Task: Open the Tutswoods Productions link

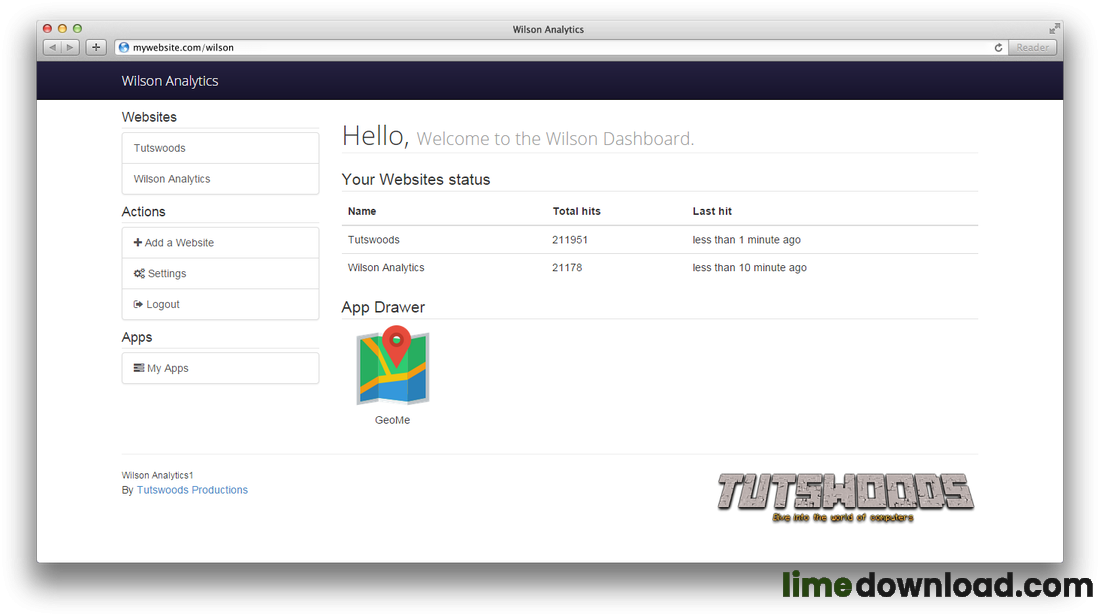Action: (192, 490)
